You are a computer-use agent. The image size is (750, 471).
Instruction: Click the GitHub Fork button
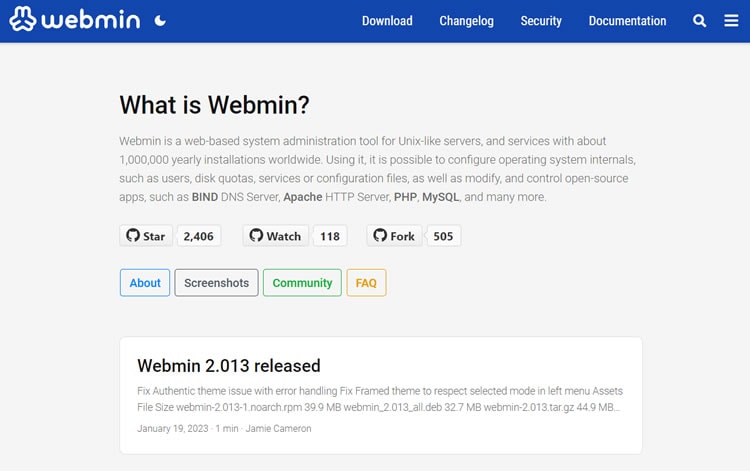click(x=394, y=236)
